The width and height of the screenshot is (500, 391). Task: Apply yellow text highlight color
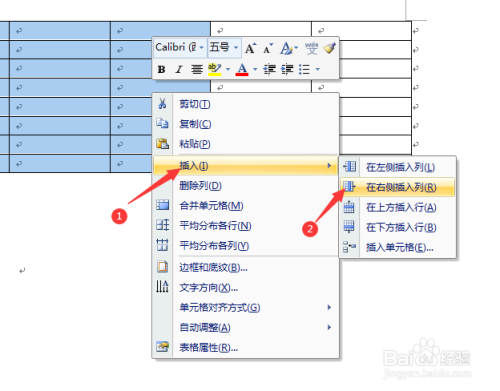pyautogui.click(x=214, y=69)
